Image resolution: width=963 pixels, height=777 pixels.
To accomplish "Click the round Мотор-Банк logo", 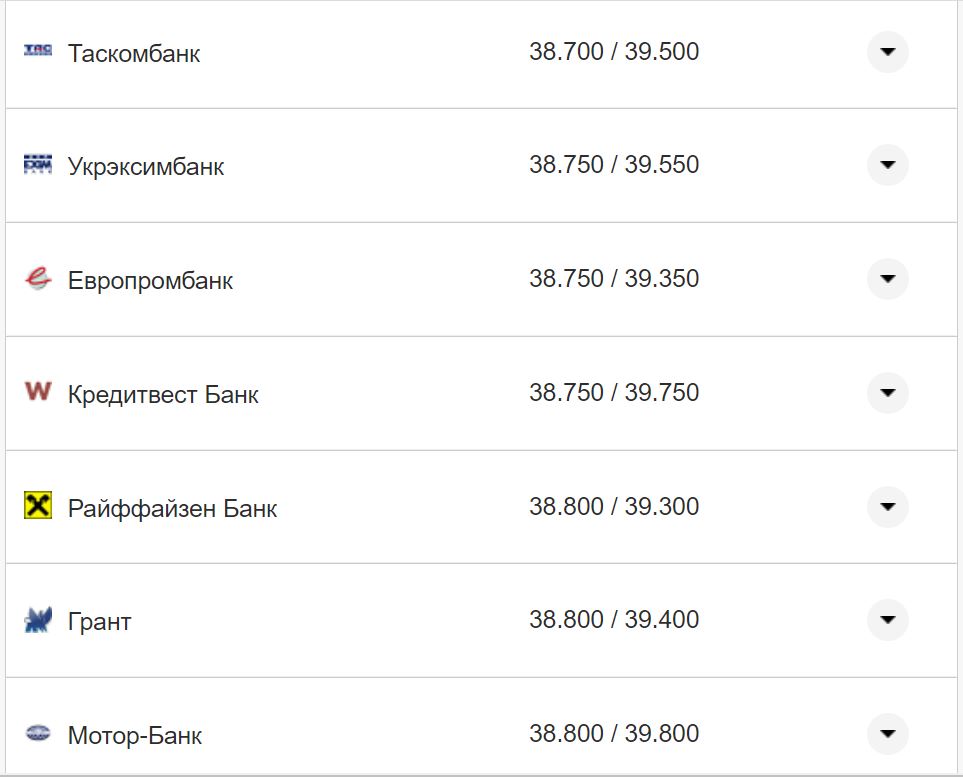I will pyautogui.click(x=37, y=733).
